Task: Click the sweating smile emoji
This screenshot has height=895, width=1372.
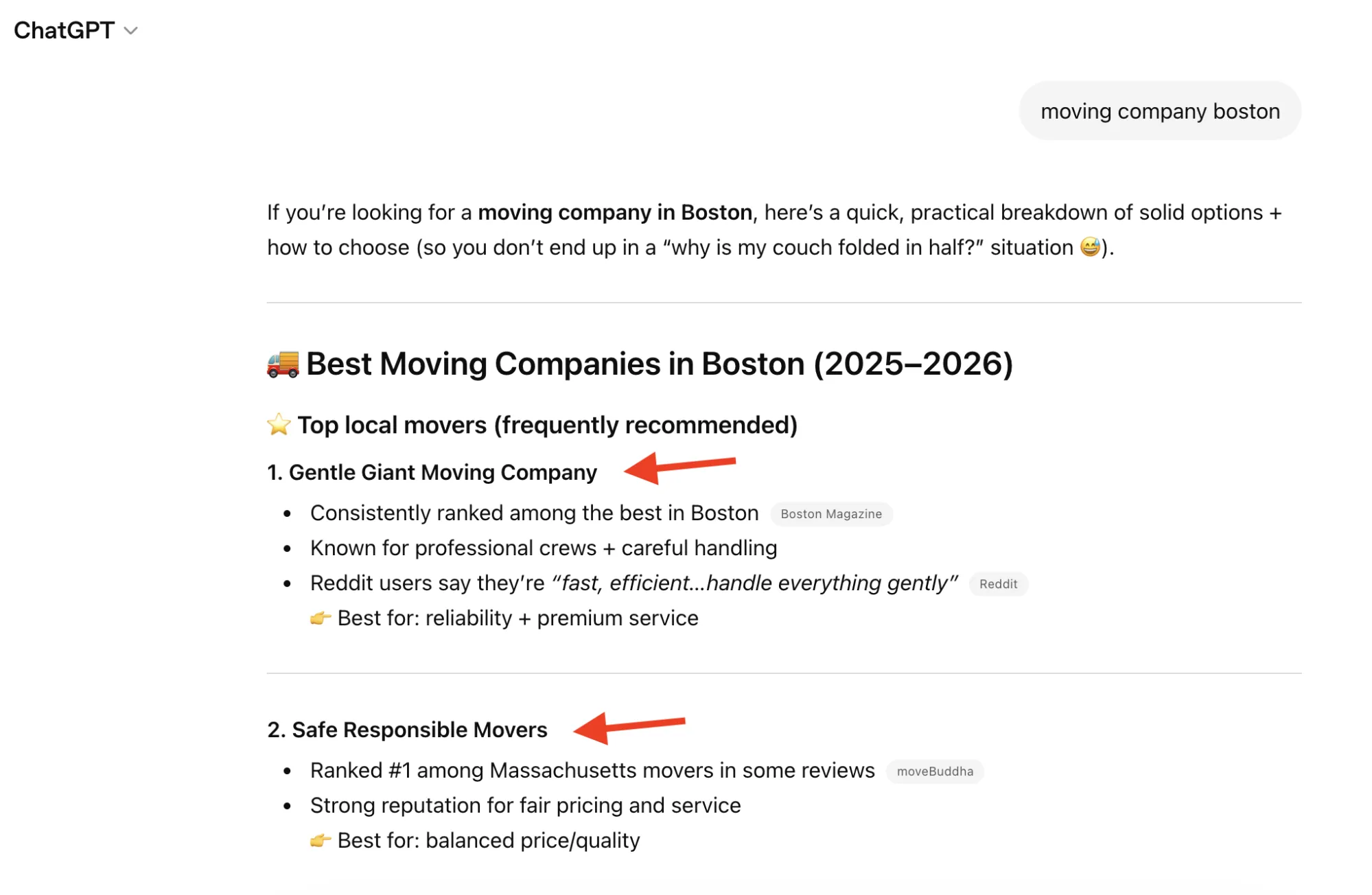Action: tap(1090, 247)
